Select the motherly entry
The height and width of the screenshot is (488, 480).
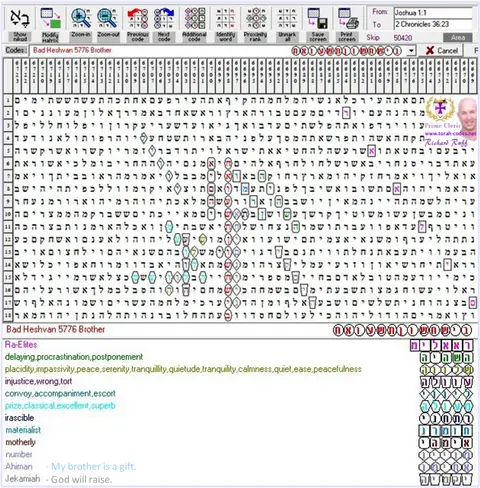click(20, 442)
